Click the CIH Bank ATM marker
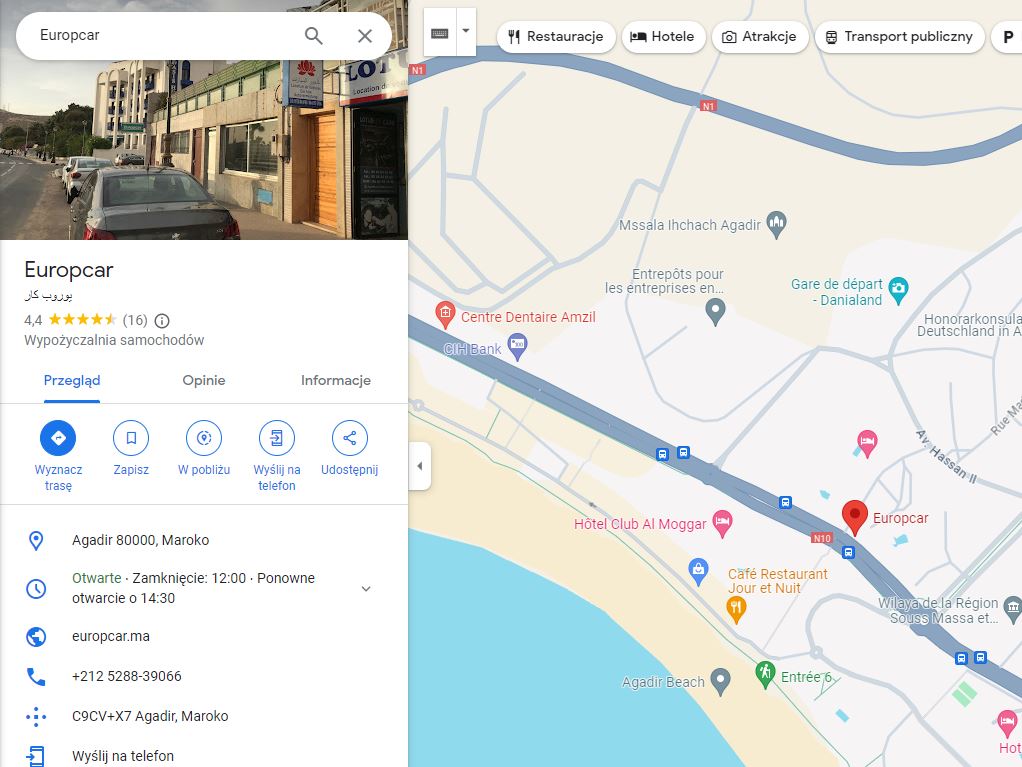 [518, 347]
